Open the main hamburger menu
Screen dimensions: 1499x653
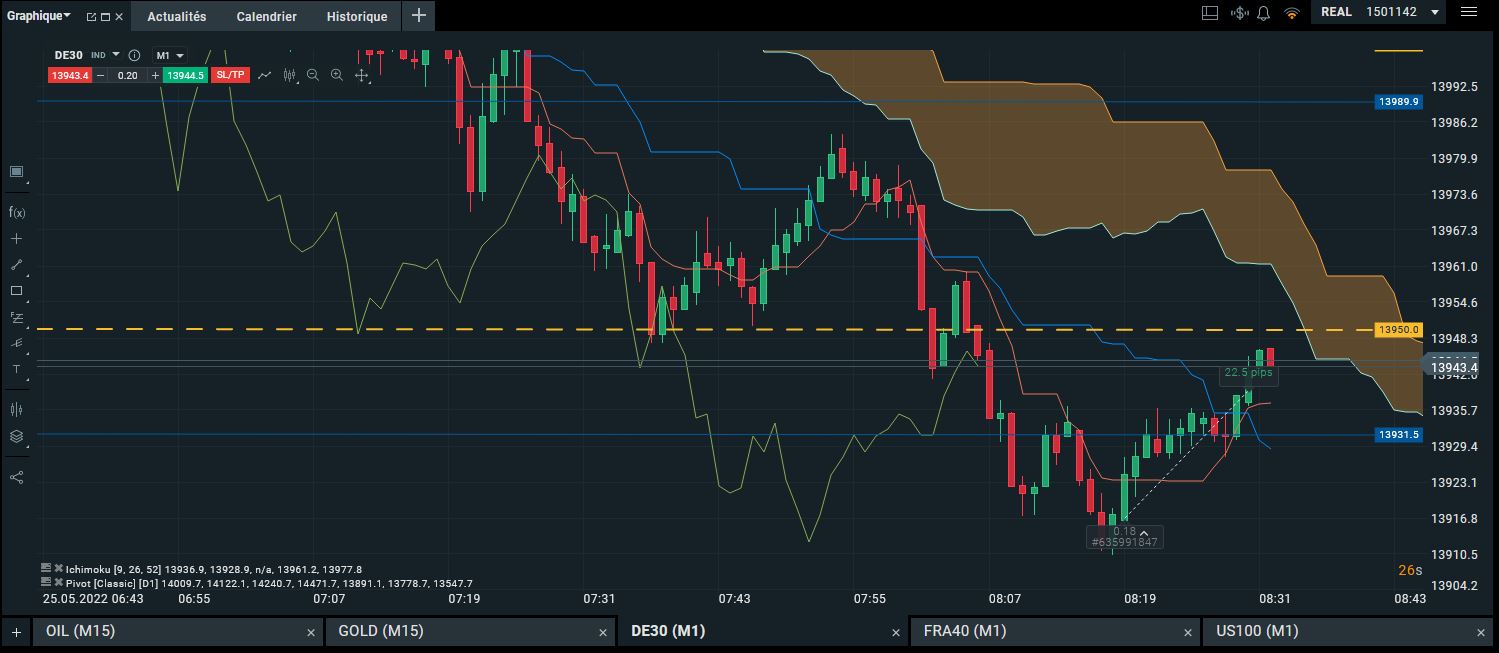click(x=1469, y=12)
